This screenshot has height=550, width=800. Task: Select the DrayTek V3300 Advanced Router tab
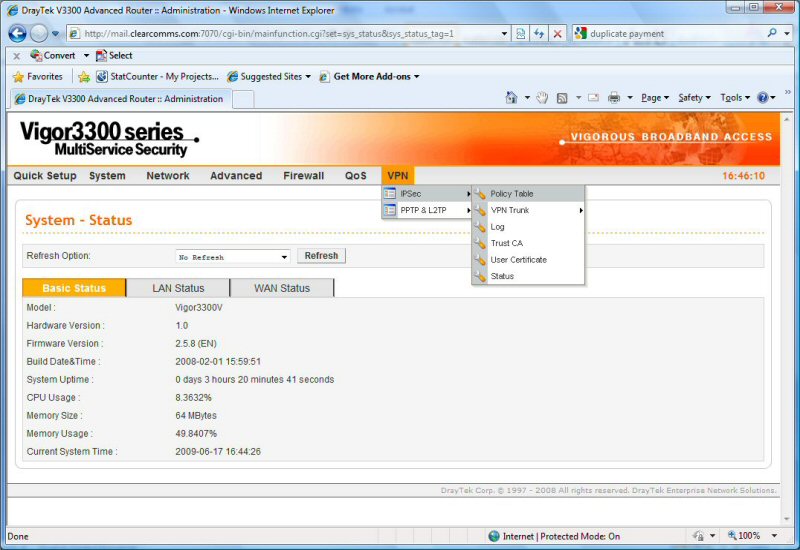click(120, 98)
